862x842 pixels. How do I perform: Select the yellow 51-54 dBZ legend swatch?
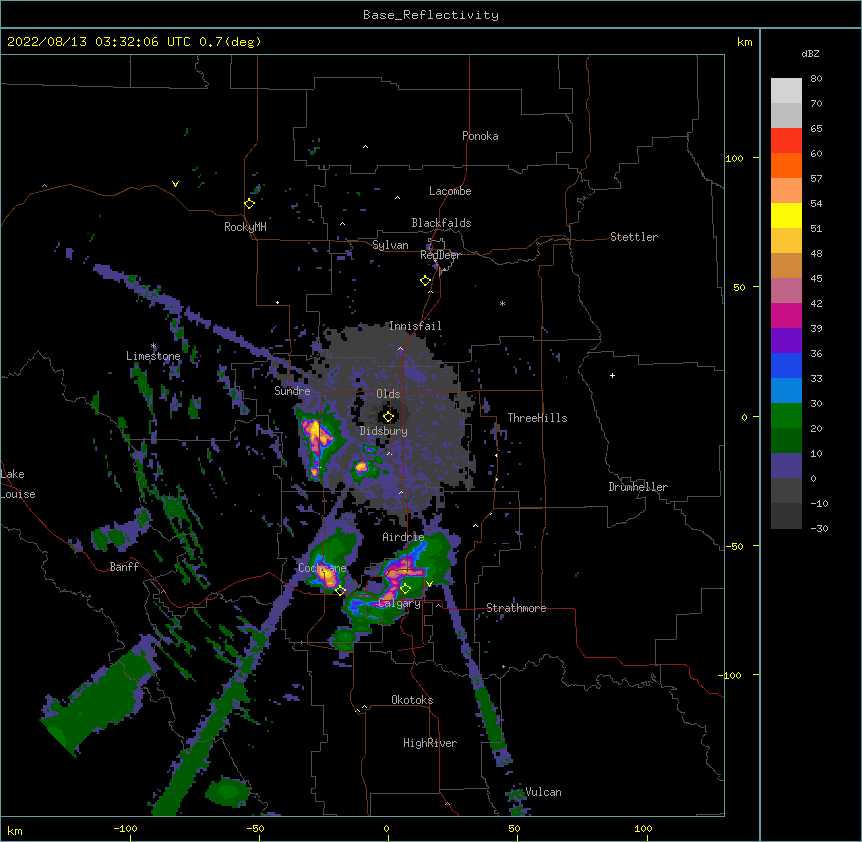(x=786, y=216)
